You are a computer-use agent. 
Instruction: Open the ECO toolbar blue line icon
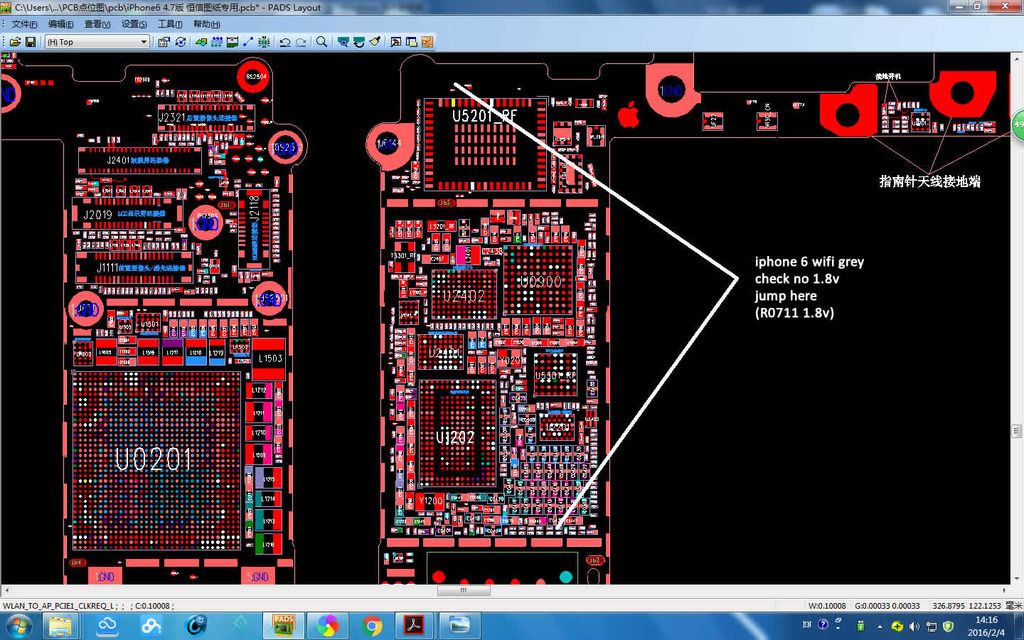pos(248,42)
